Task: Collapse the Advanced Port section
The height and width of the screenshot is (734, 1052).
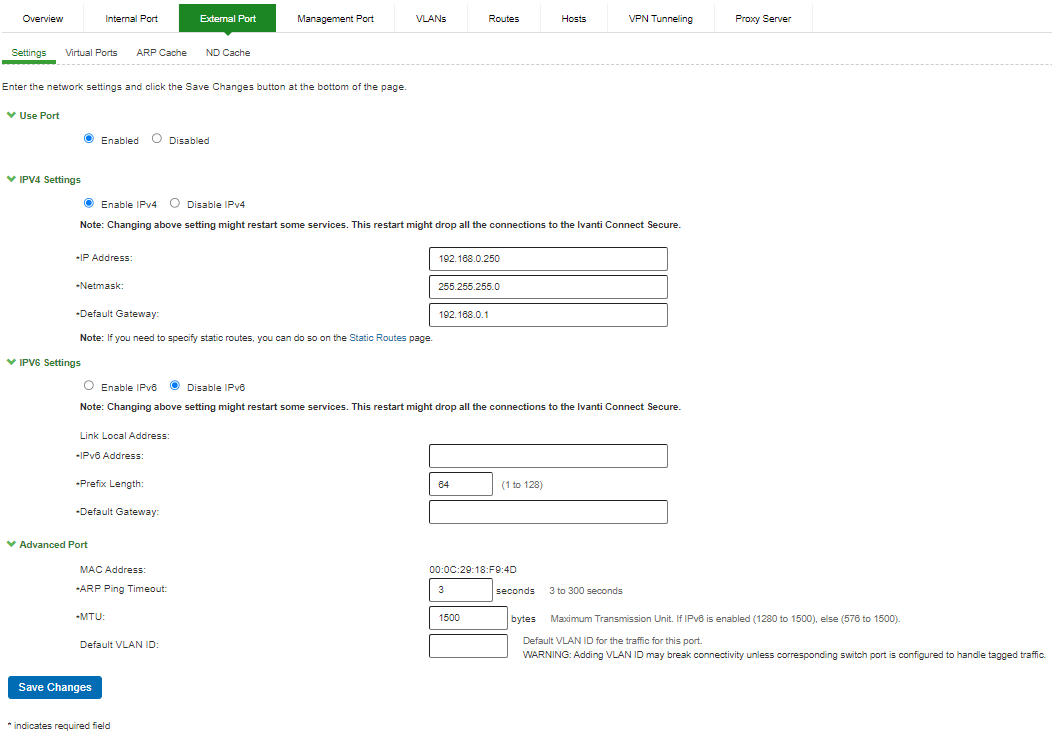Action: (11, 545)
